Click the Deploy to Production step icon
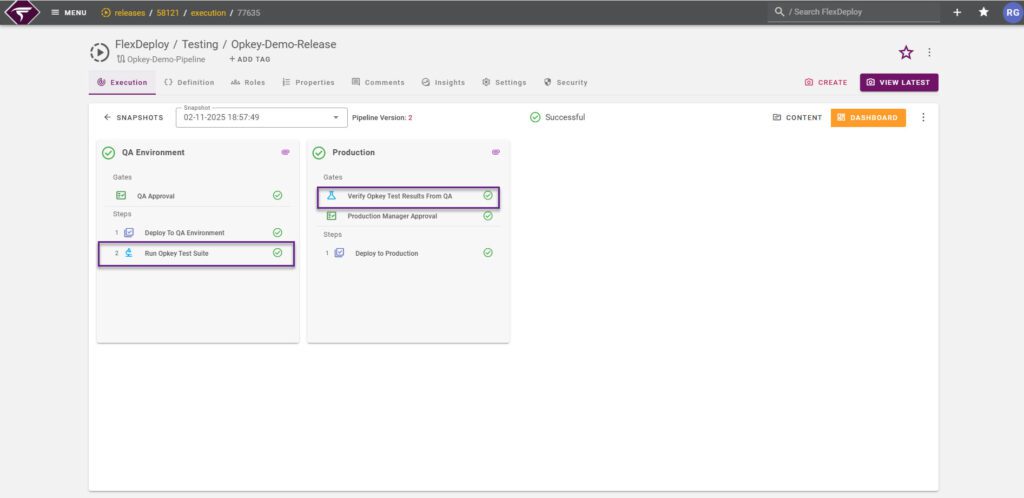This screenshot has width=1024, height=498. [339, 253]
